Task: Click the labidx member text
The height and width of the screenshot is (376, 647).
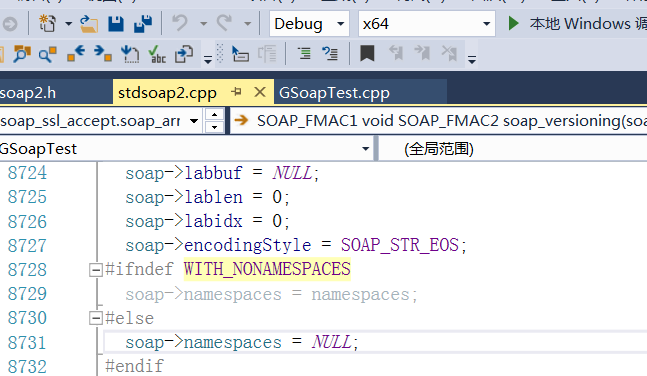Action: coord(213,221)
